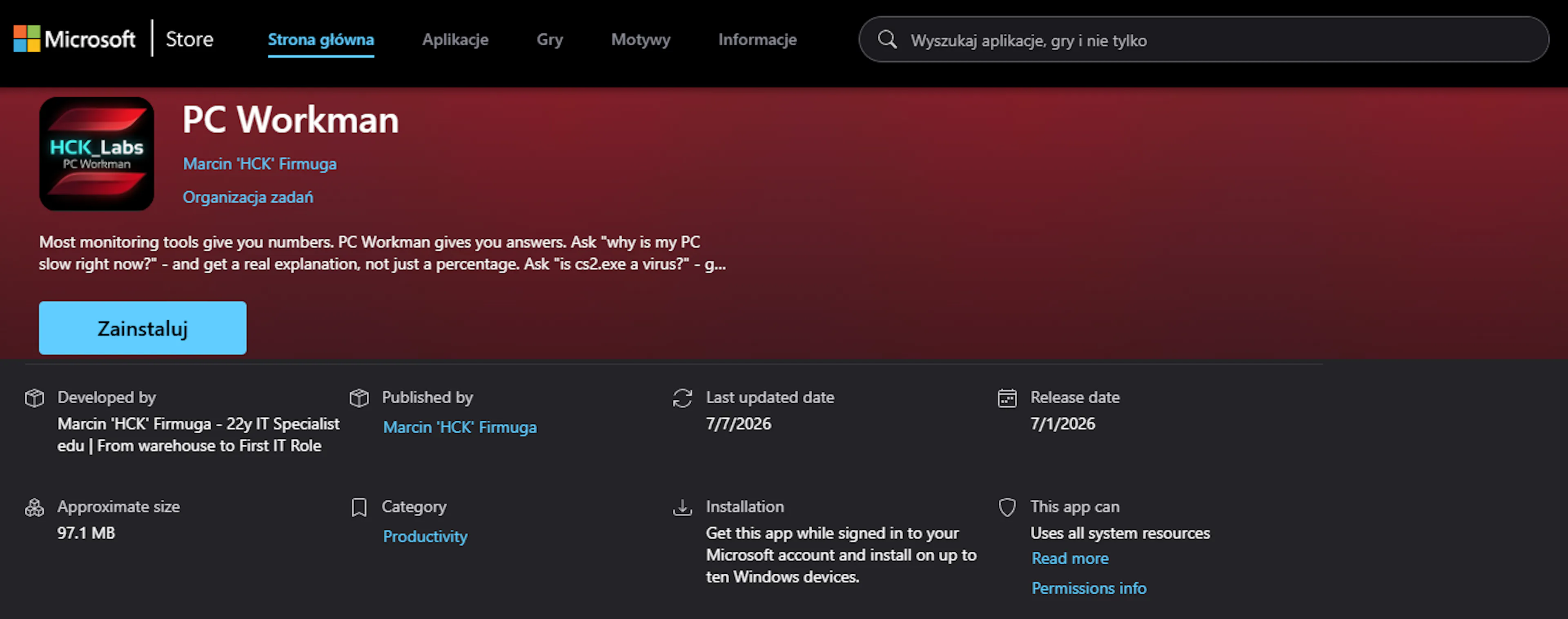Expand permissions with Read more link
This screenshot has height=619, width=1568.
[1069, 558]
